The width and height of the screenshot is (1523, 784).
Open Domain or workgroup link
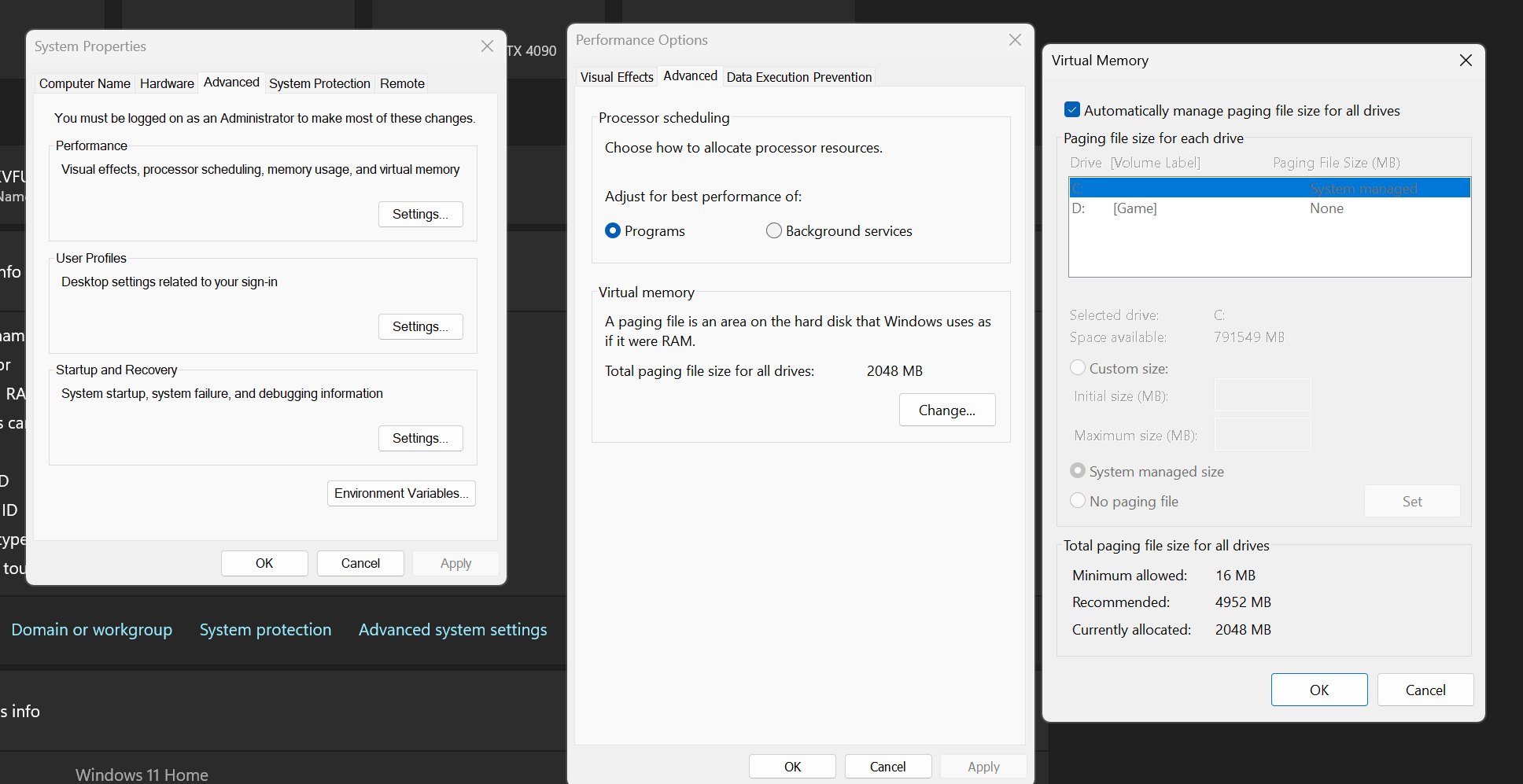92,630
